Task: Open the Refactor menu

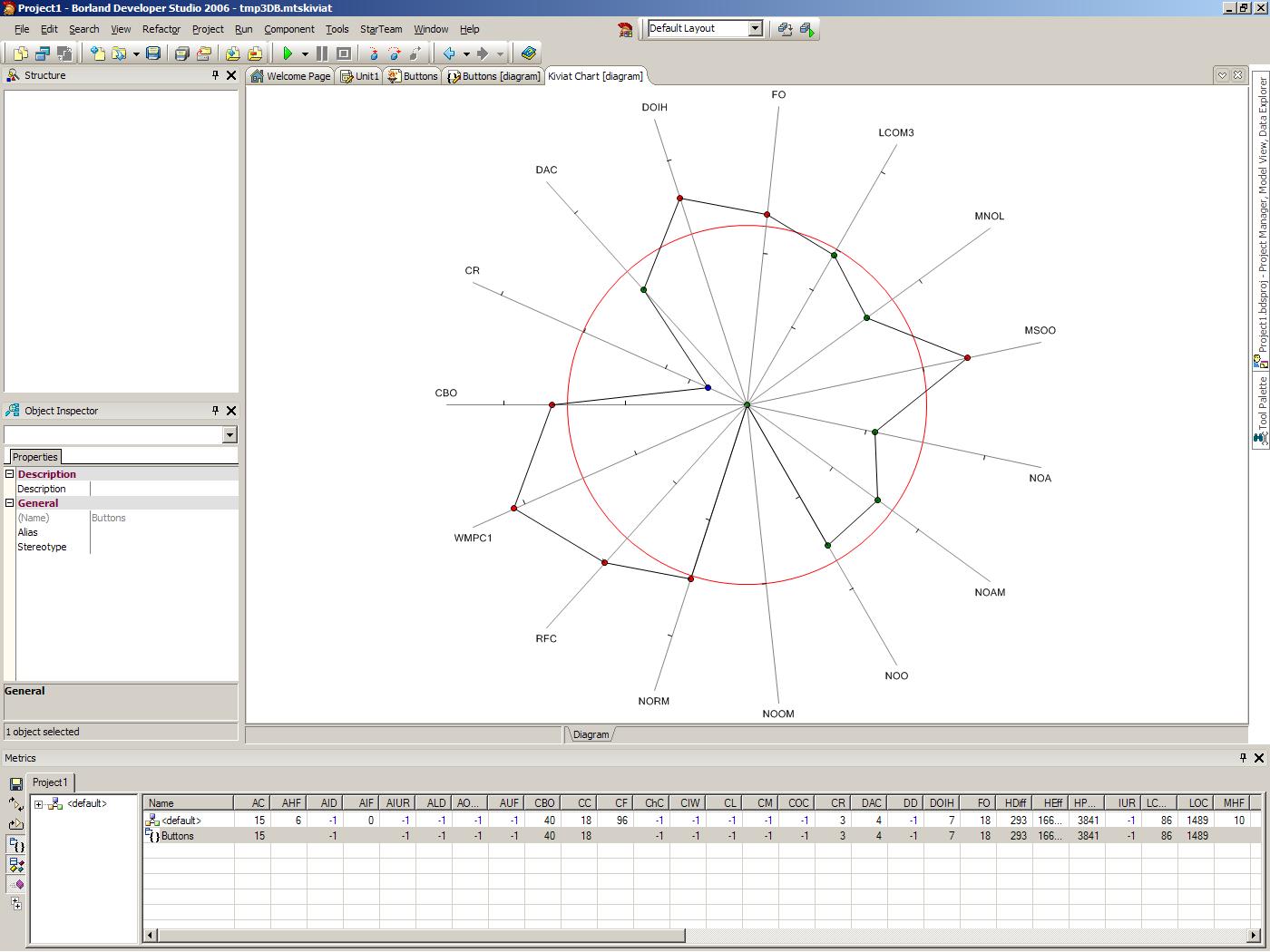Action: (x=161, y=29)
